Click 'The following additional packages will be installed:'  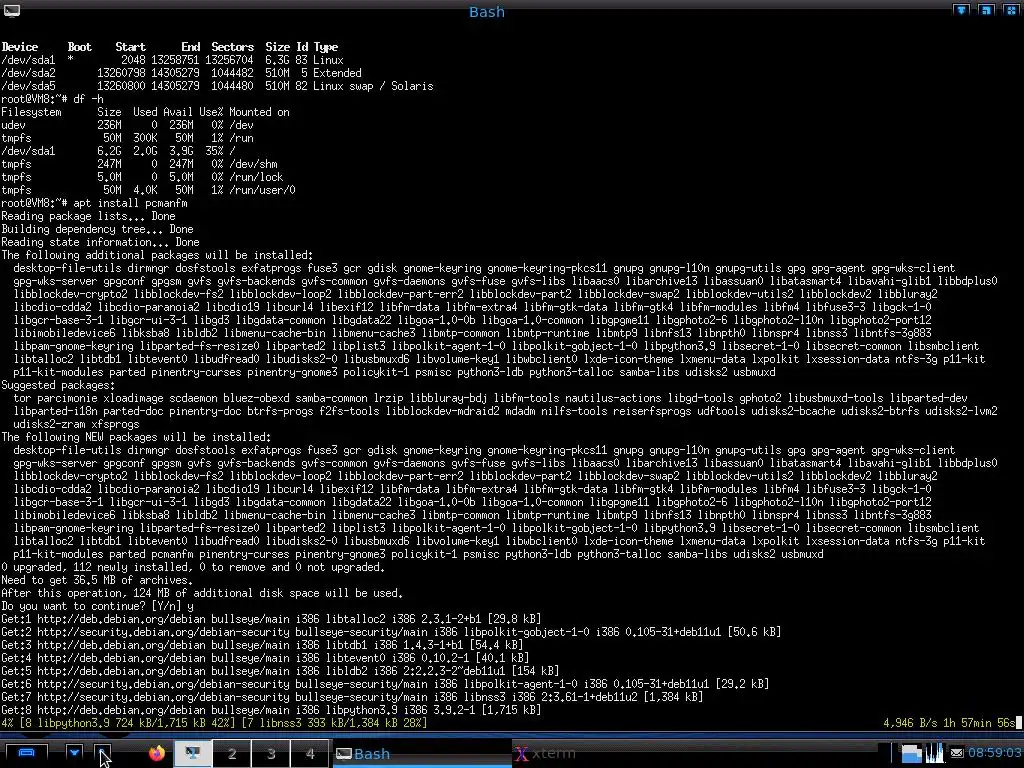point(157,255)
